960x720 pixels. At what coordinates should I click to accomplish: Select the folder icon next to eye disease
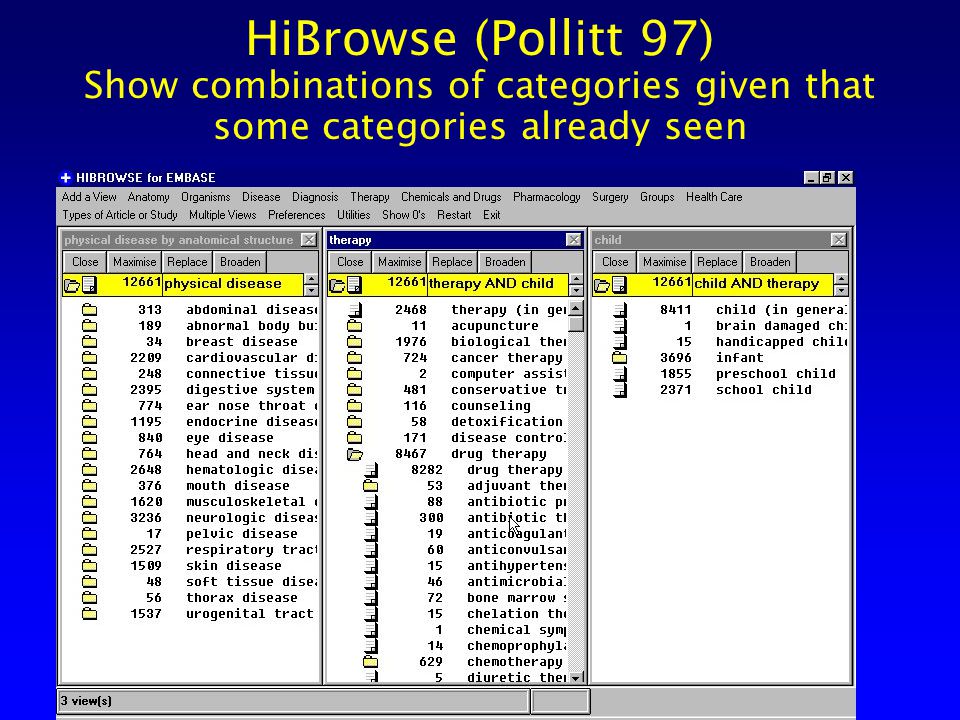89,437
